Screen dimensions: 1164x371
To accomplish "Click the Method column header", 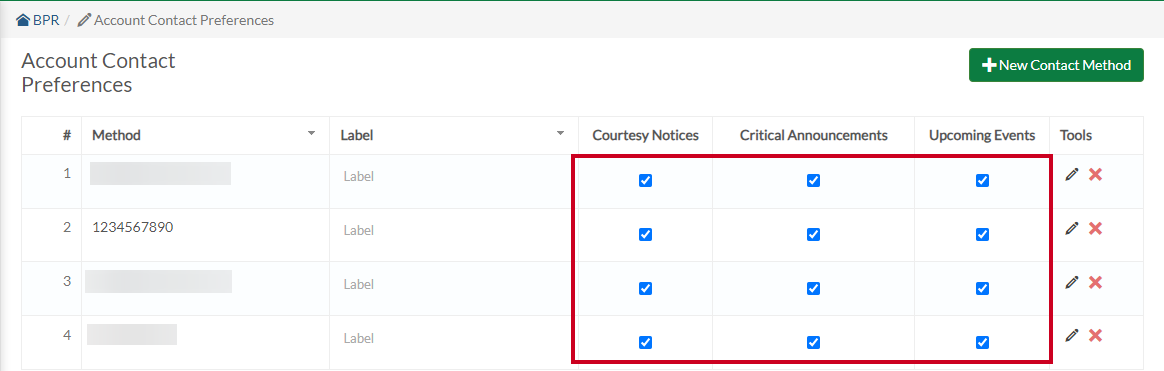I will tap(206, 135).
